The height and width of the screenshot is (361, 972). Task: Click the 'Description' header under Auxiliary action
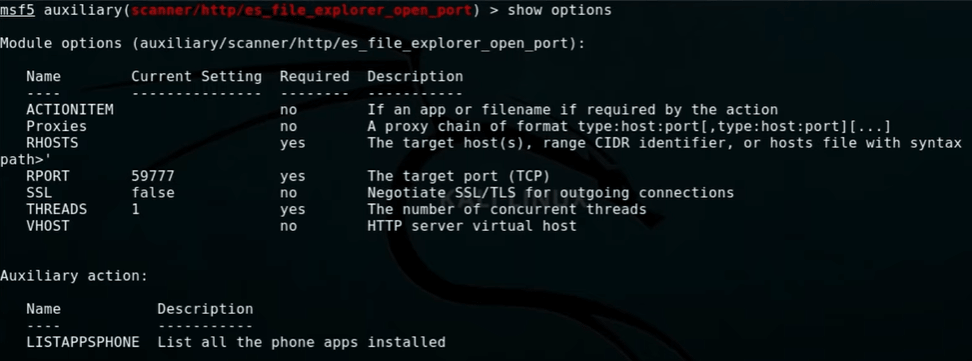[x=205, y=309]
